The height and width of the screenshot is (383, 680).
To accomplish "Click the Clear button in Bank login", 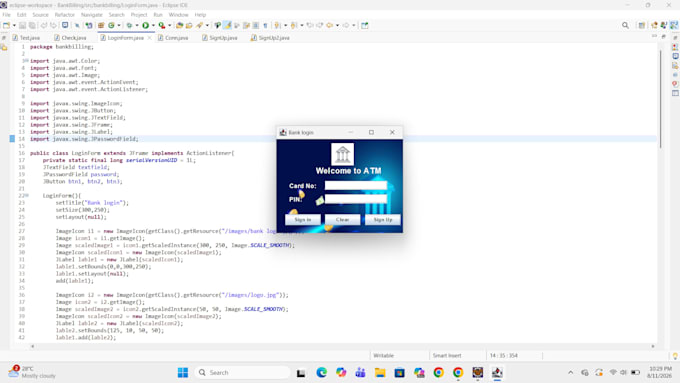I will click(342, 219).
